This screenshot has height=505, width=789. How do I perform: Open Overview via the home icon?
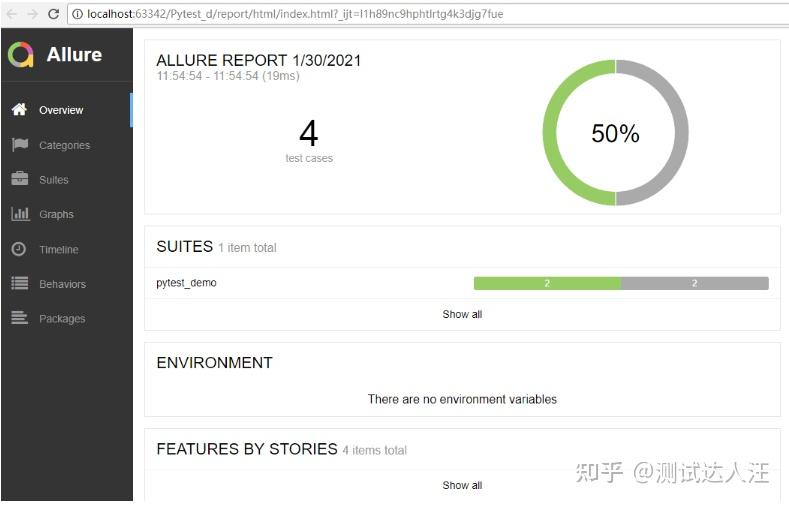tap(19, 109)
